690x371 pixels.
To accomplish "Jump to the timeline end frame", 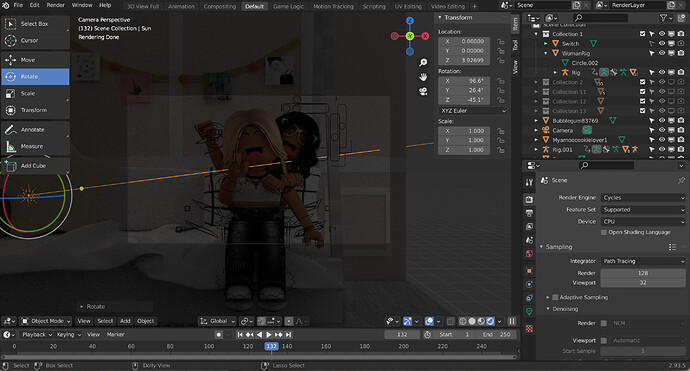I will 289,335.
